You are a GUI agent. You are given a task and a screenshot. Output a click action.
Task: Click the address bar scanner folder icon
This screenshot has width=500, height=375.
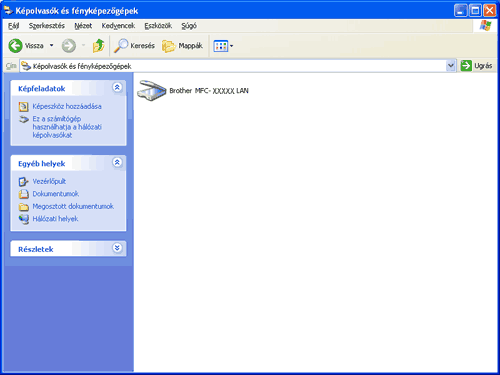click(x=26, y=66)
